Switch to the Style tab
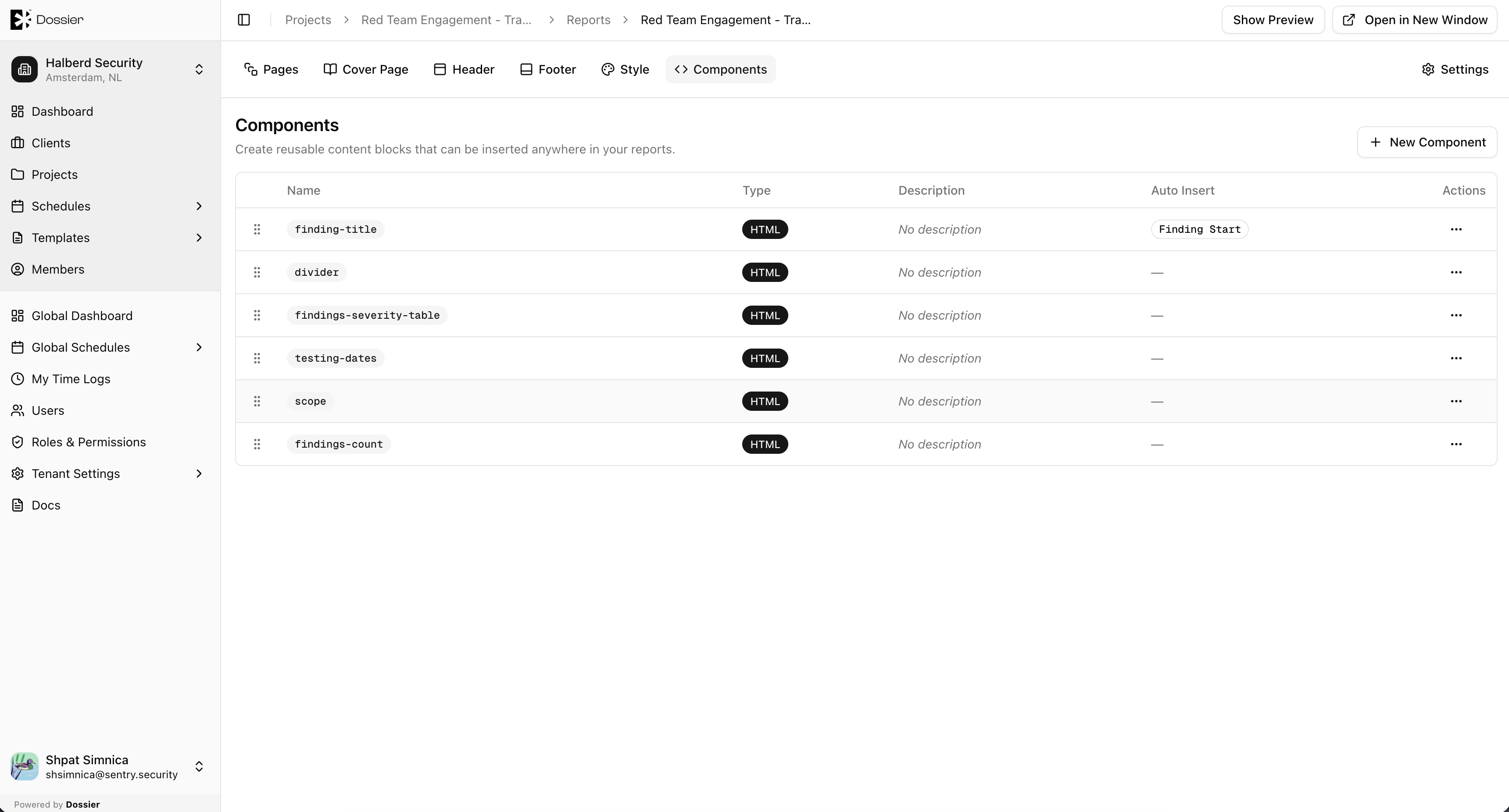1509x812 pixels. click(626, 69)
